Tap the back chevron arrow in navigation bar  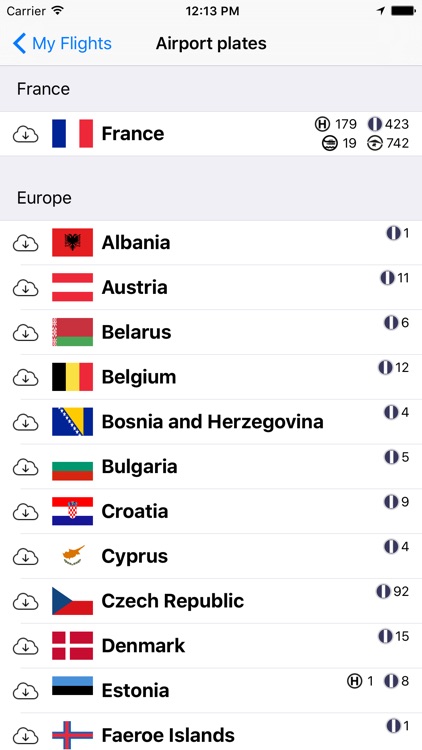pos(19,44)
